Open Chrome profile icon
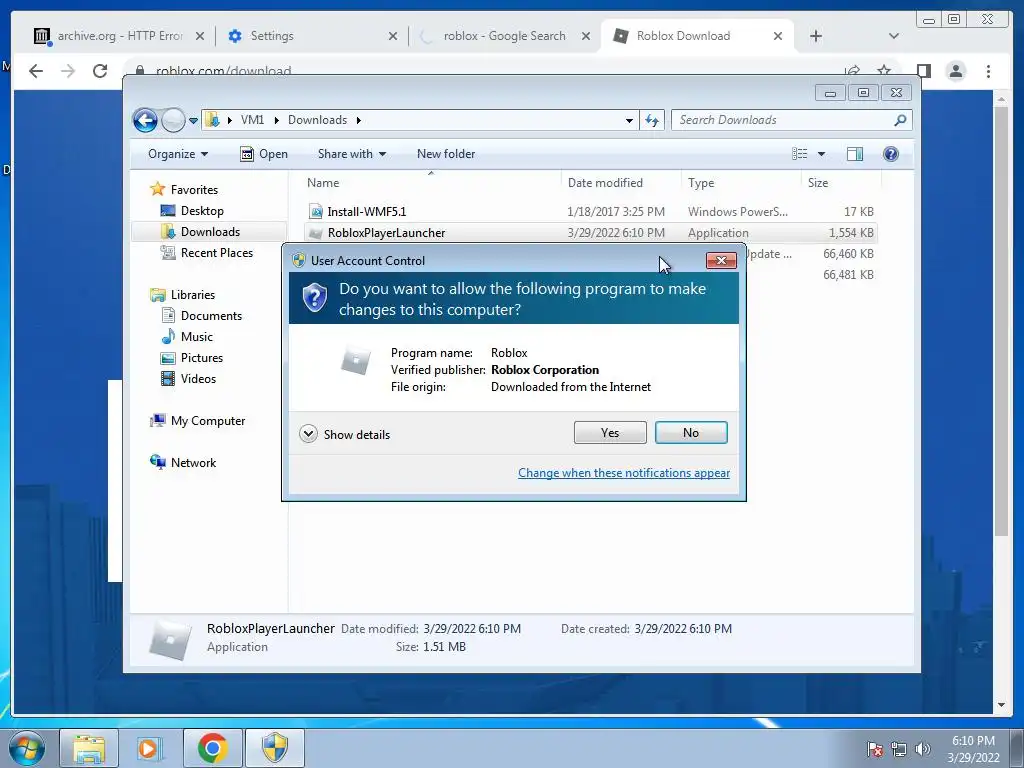The image size is (1024, 768). click(x=955, y=71)
